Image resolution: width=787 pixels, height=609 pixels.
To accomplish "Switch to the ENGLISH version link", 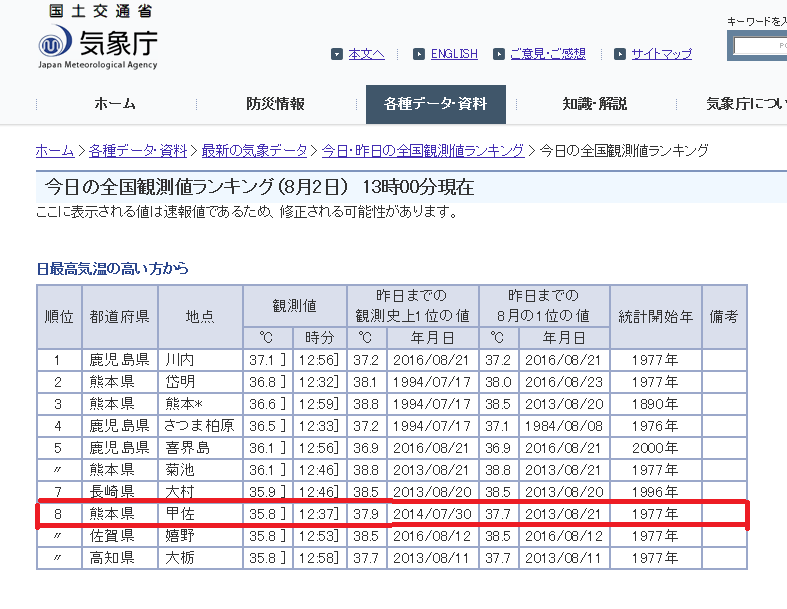I will click(x=454, y=54).
